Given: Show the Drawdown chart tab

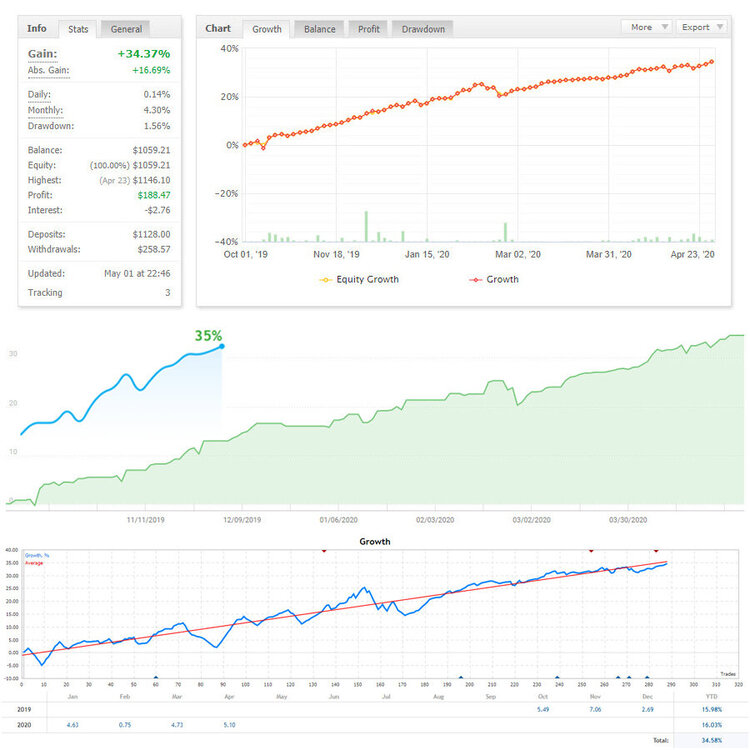Looking at the screenshot, I should click(x=423, y=29).
